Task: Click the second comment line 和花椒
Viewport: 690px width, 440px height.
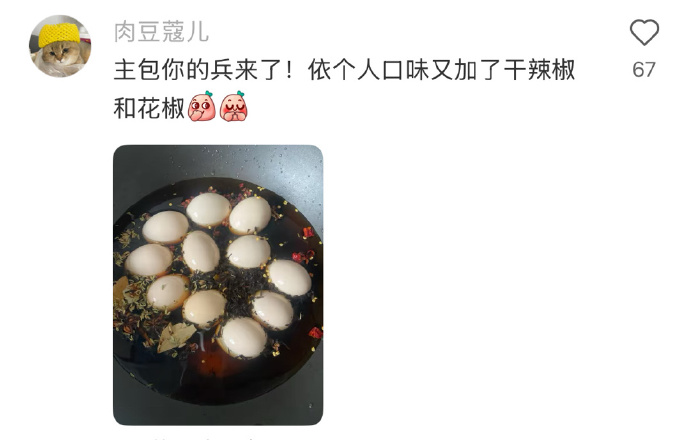Action: pyautogui.click(x=149, y=108)
